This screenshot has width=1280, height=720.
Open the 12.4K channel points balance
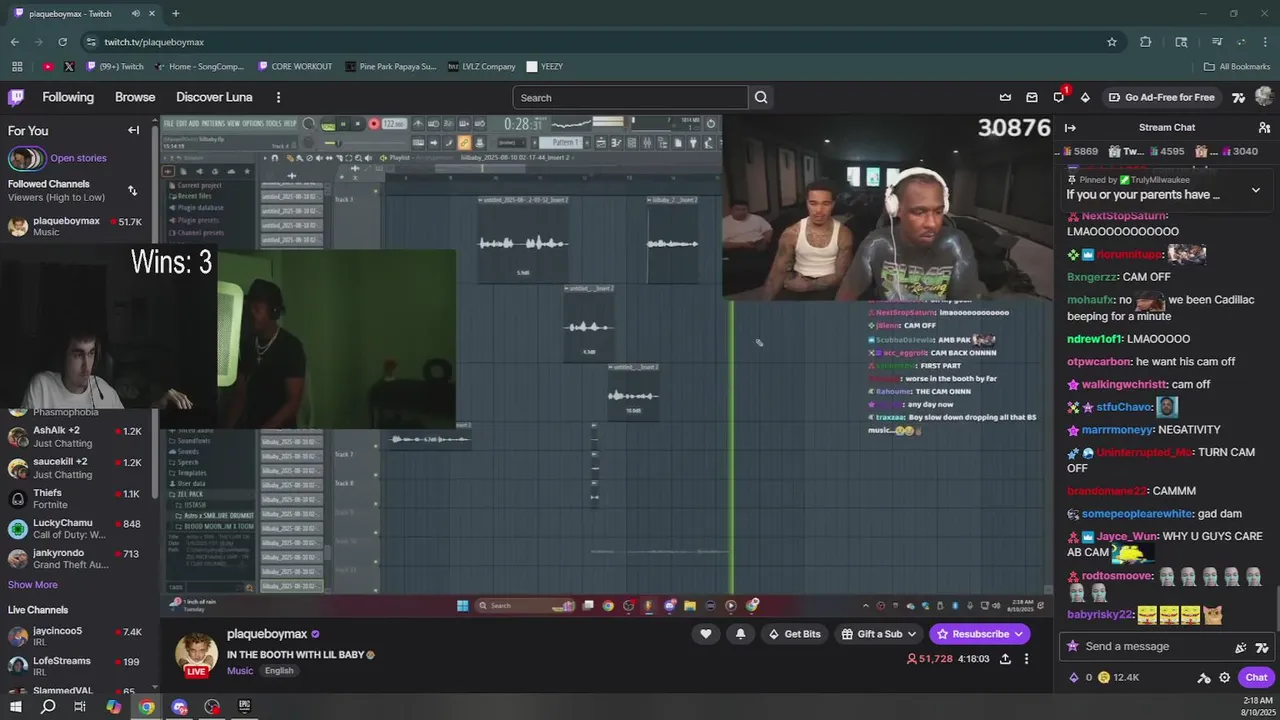click(x=1118, y=677)
